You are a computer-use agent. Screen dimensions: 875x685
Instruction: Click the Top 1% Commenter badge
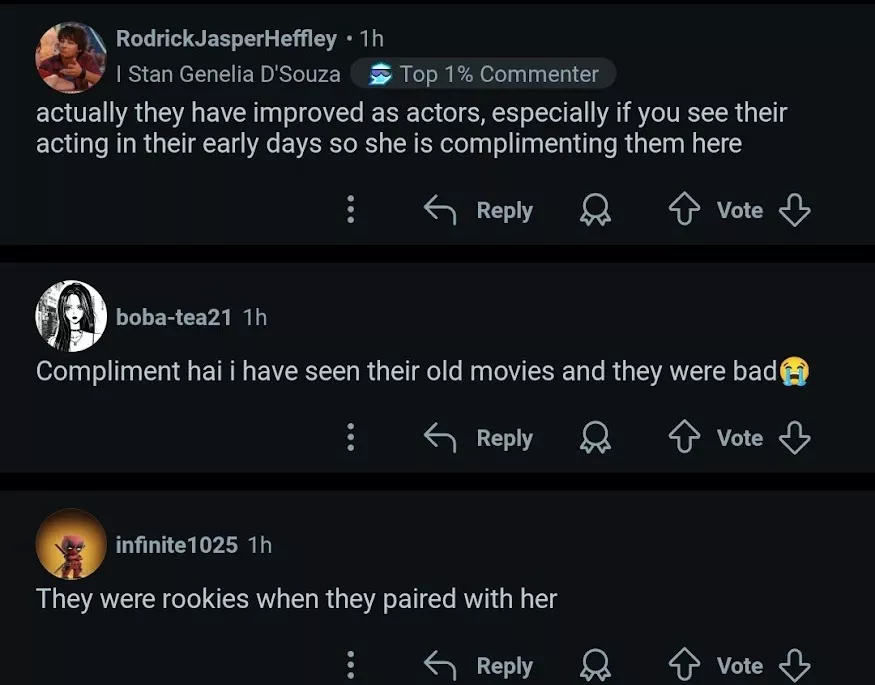pyautogui.click(x=484, y=74)
